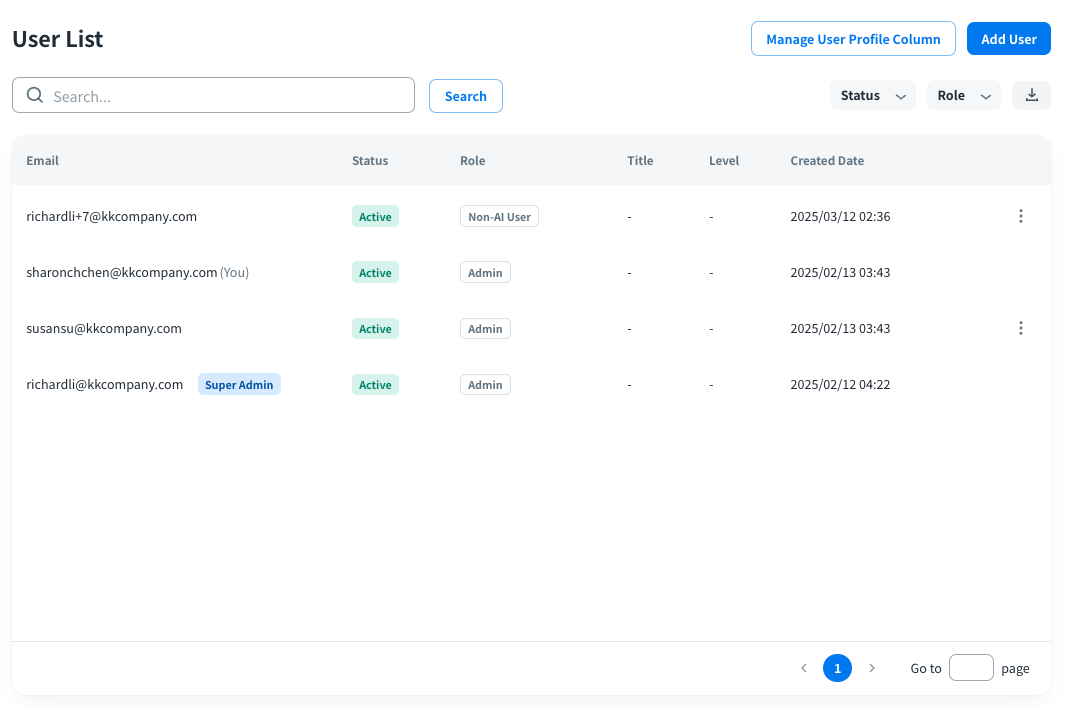The height and width of the screenshot is (706, 1065).
Task: Click the Add User button
Action: (1009, 39)
